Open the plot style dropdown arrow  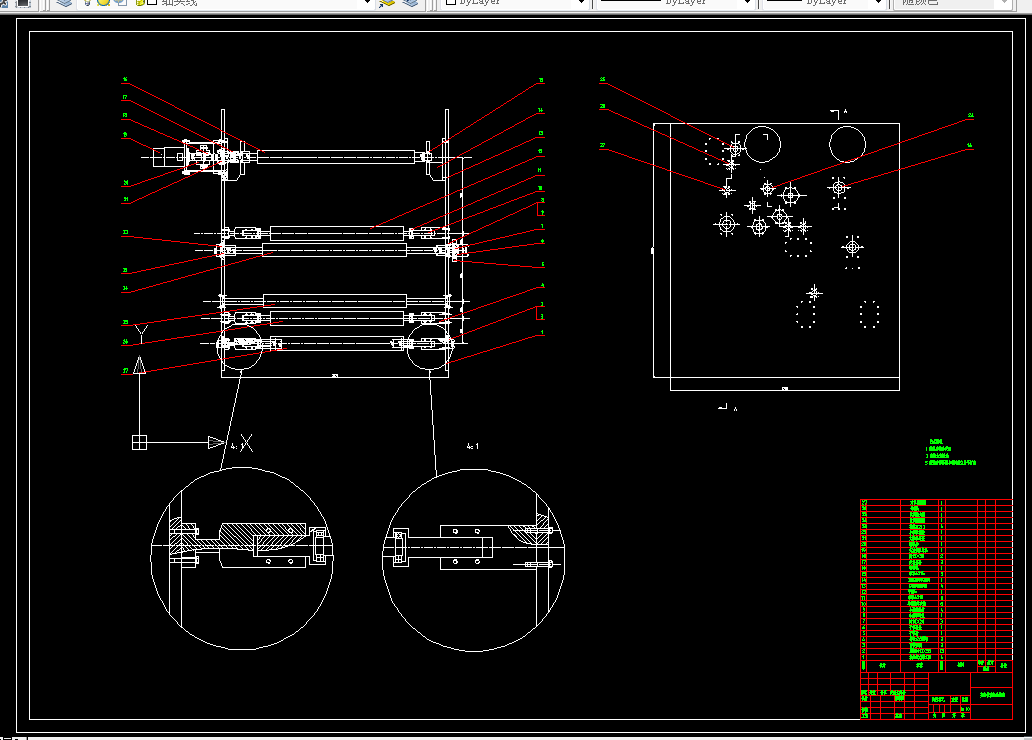(x=1004, y=3)
